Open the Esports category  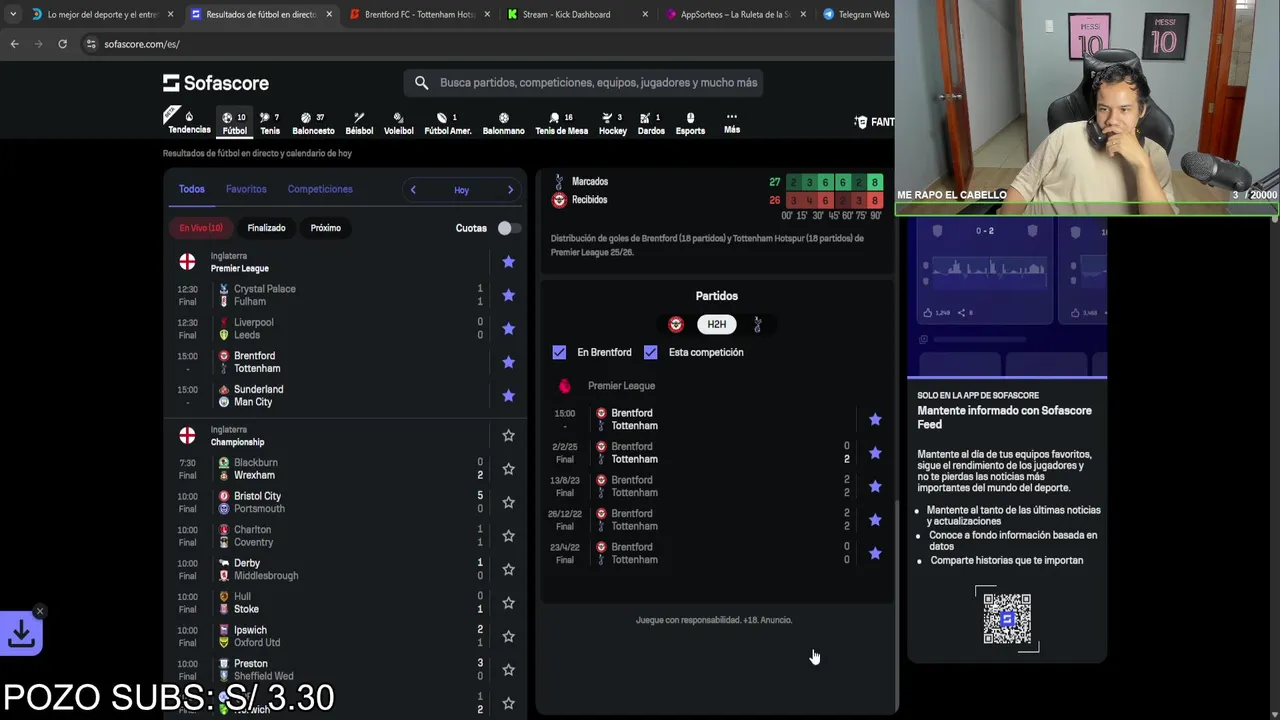[690, 123]
